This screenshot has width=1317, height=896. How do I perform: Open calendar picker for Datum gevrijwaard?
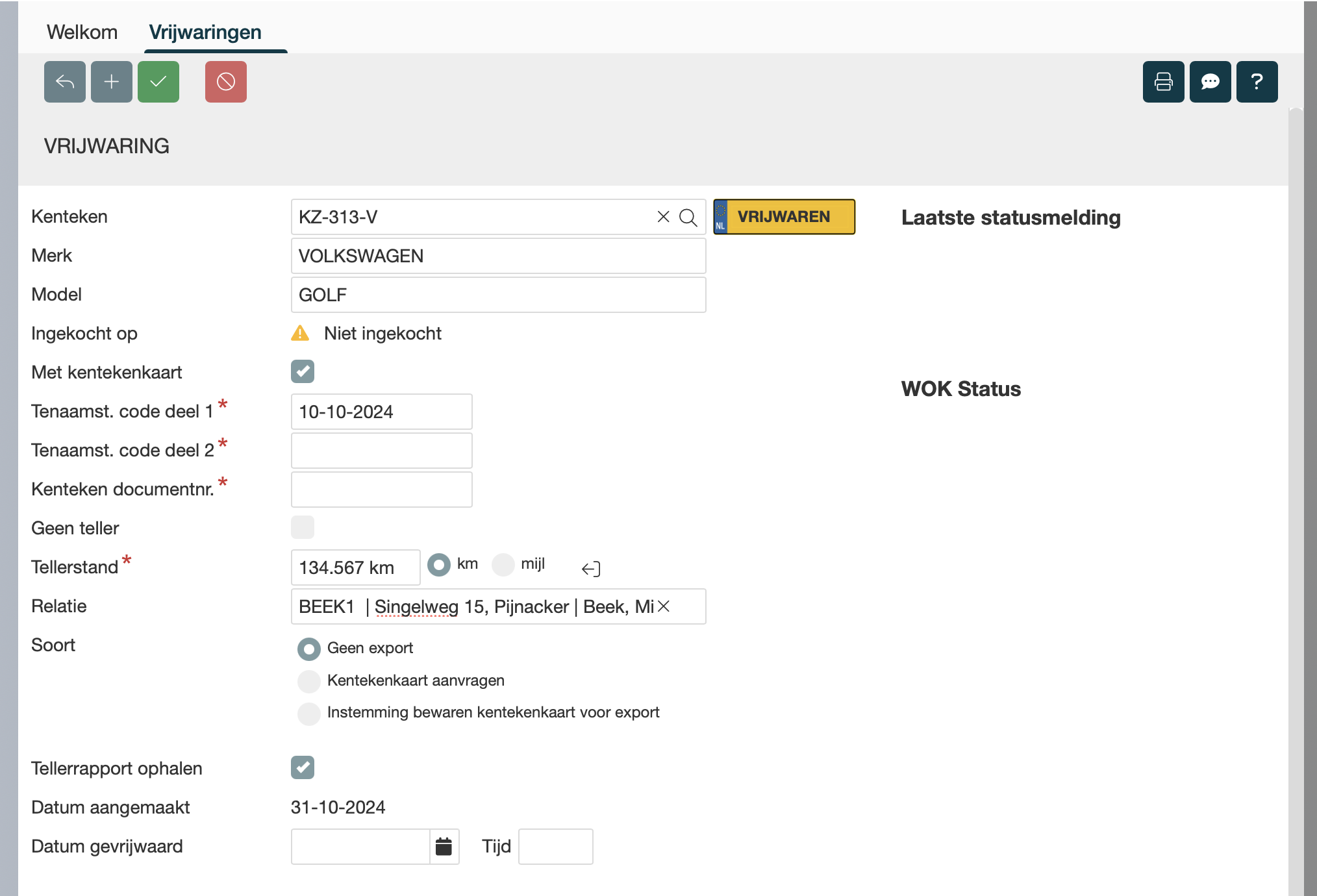pyautogui.click(x=444, y=847)
